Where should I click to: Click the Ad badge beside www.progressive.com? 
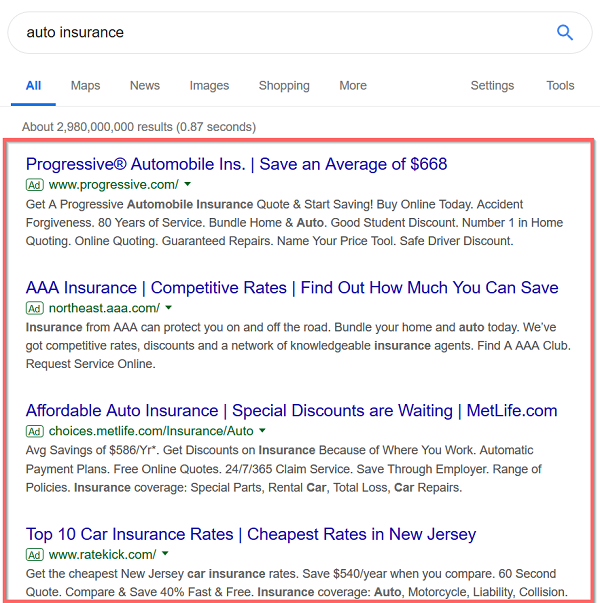tap(35, 185)
